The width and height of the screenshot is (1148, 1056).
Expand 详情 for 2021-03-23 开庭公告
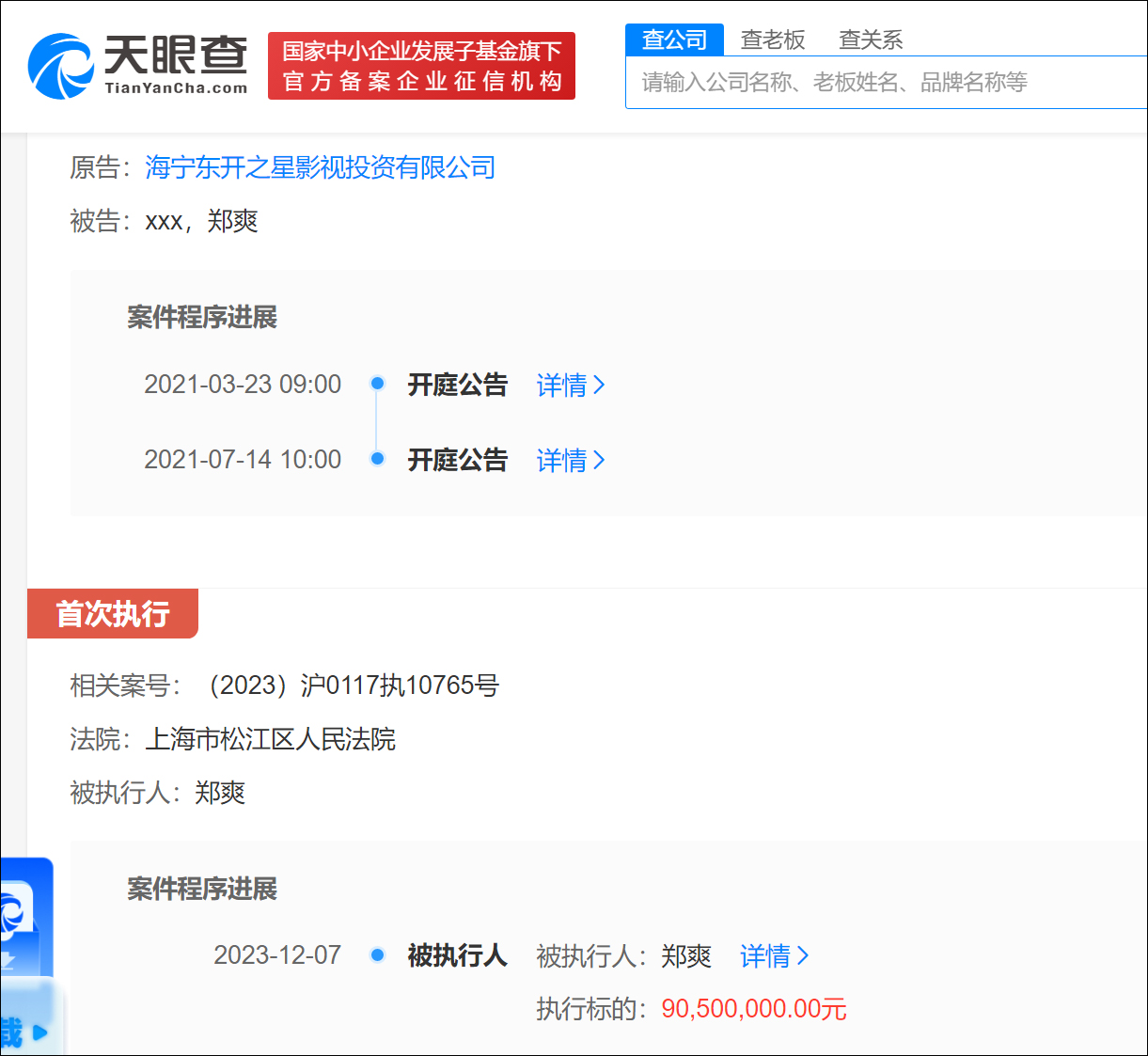[570, 385]
